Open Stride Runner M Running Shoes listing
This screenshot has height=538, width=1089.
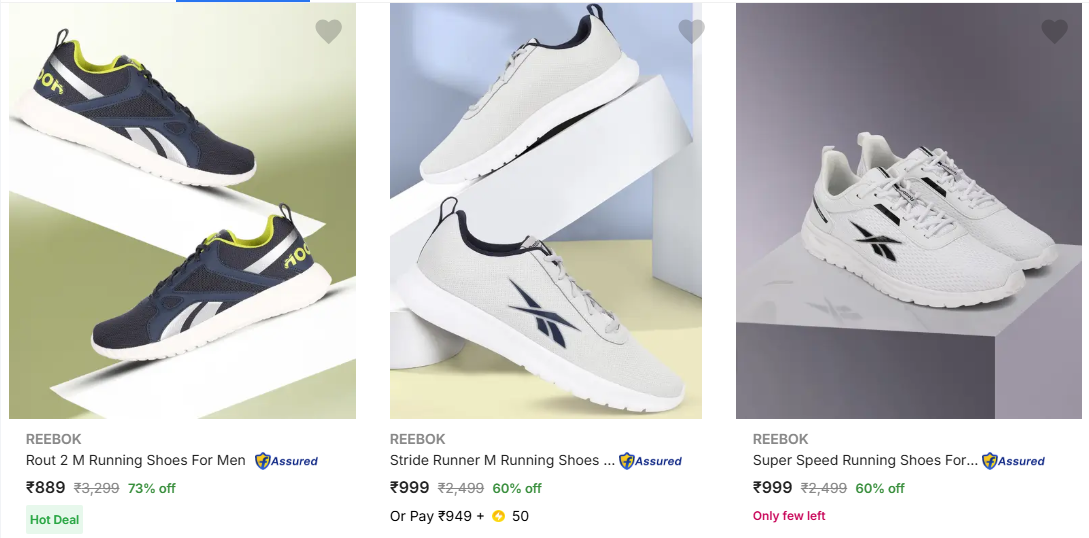(501, 461)
